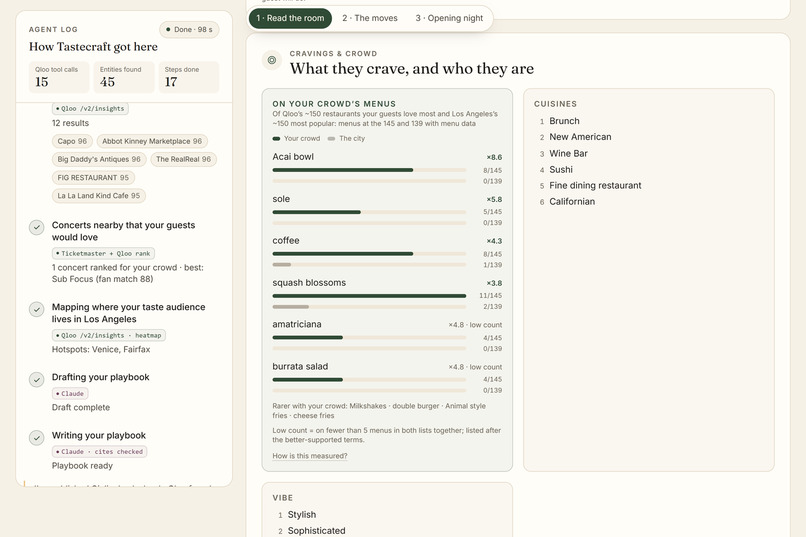806x537 pixels.
Task: Click the sole your-crowd bar
Action: [317, 212]
